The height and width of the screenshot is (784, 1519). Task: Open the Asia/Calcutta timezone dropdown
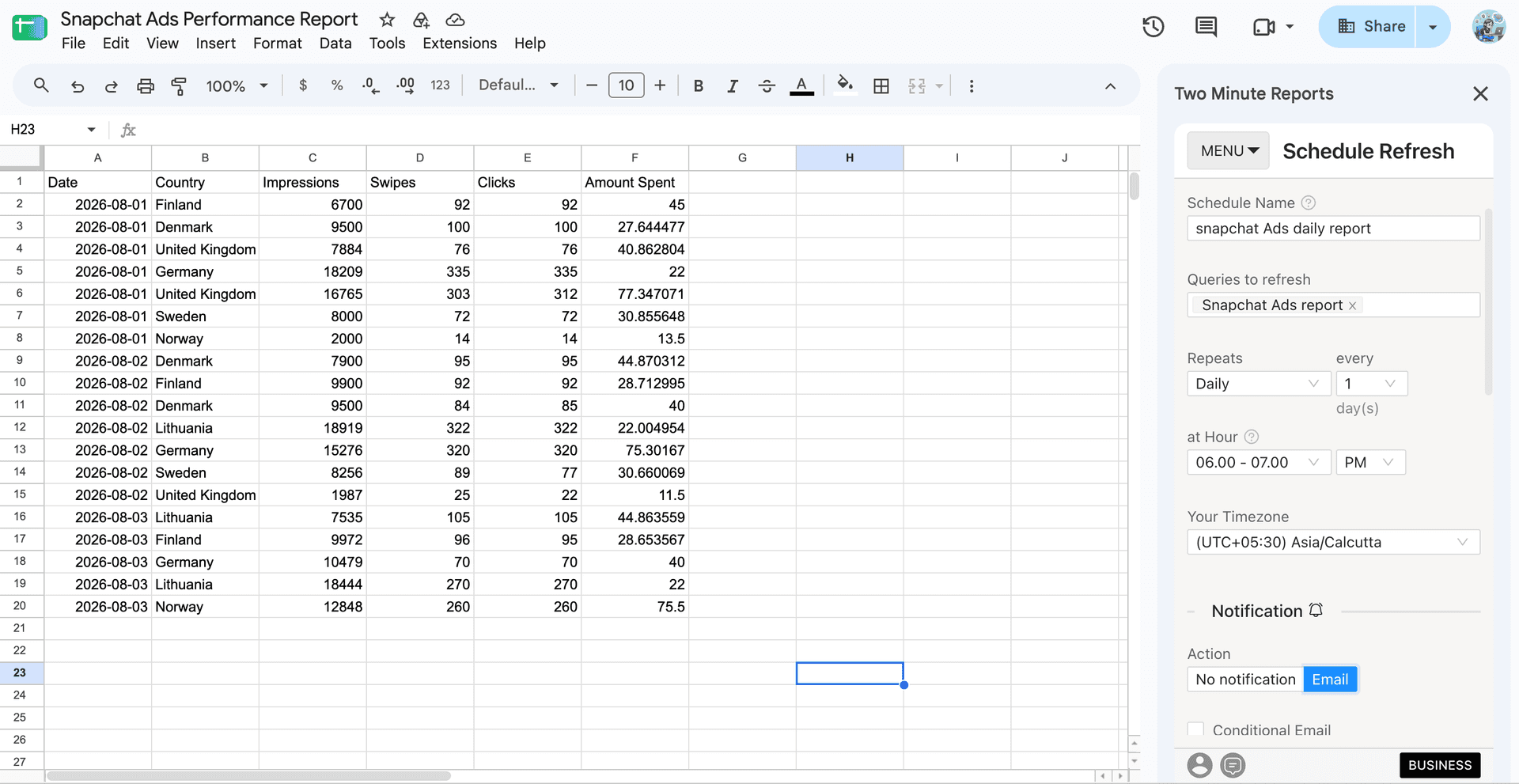1333,542
